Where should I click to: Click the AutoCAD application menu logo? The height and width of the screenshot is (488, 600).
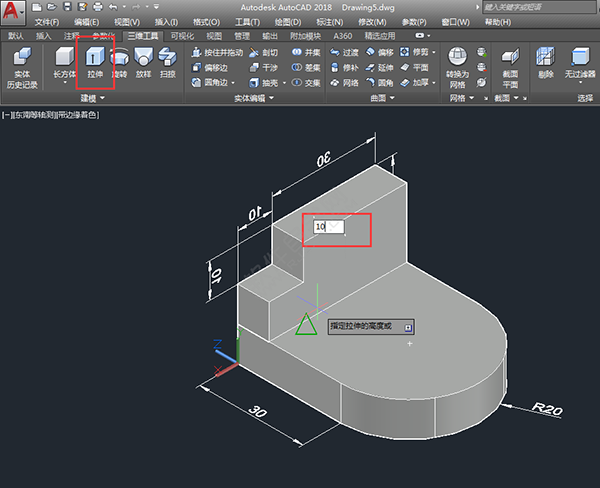pyautogui.click(x=13, y=14)
